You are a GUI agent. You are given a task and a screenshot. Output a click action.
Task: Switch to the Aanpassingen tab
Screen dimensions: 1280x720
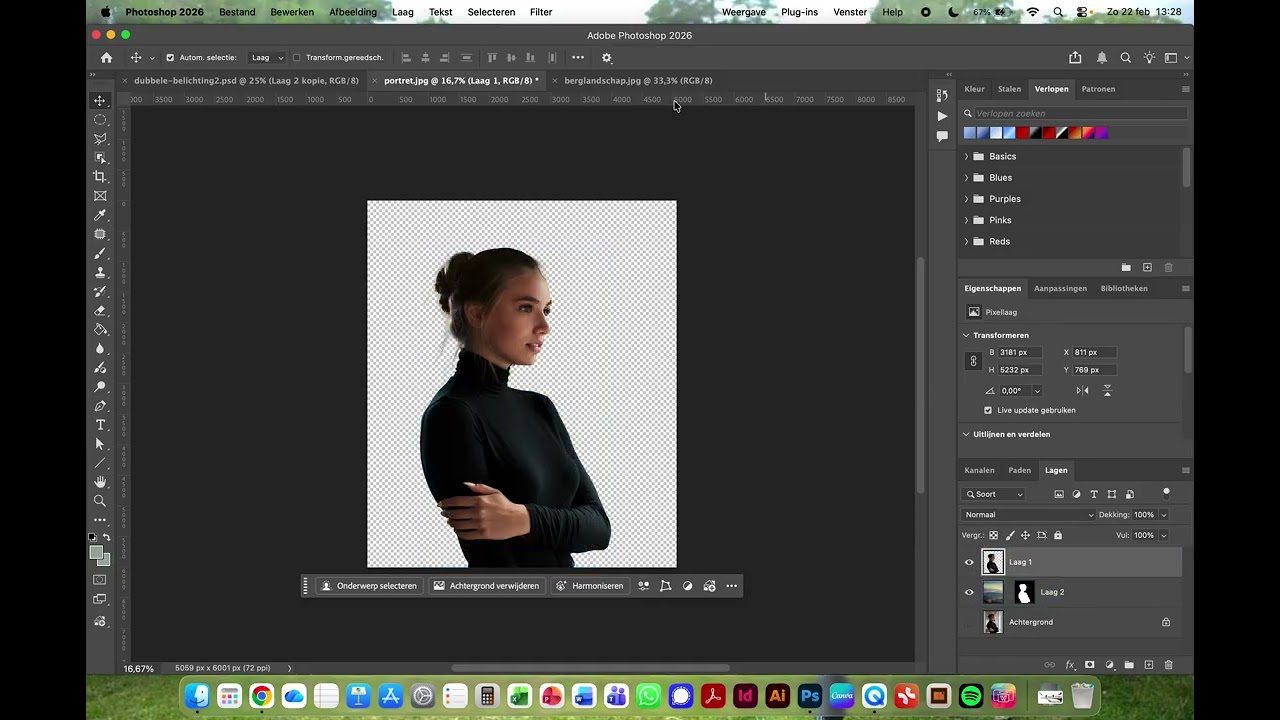(1060, 288)
